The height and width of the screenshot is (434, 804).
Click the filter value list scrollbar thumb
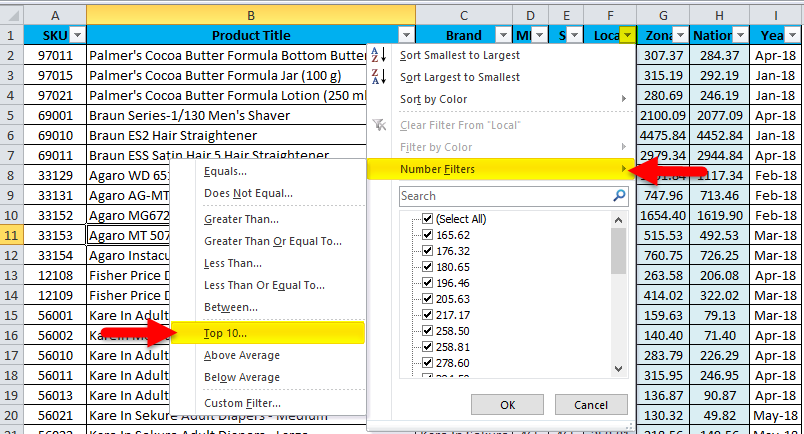[x=618, y=251]
